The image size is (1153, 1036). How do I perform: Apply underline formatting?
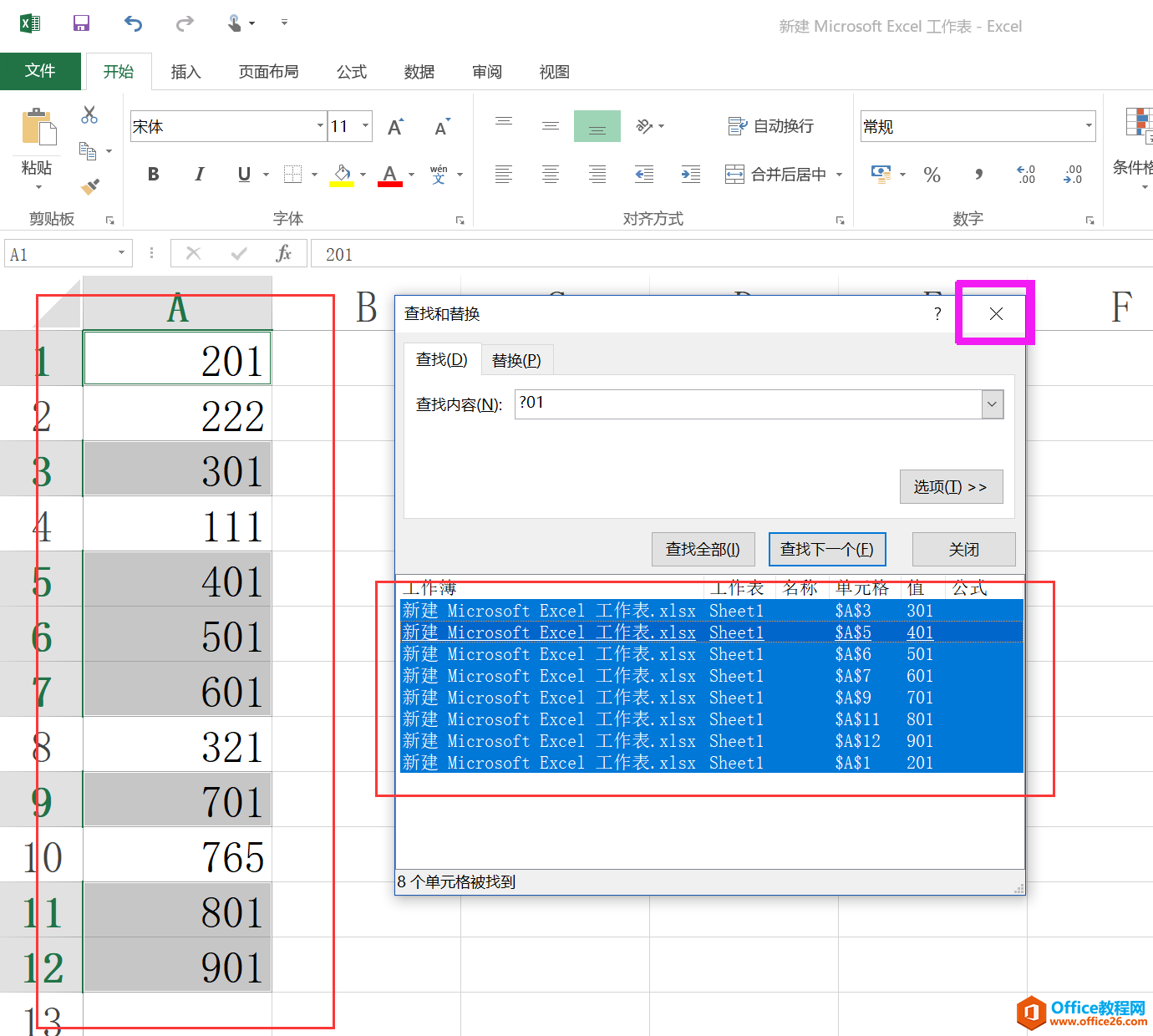244,175
